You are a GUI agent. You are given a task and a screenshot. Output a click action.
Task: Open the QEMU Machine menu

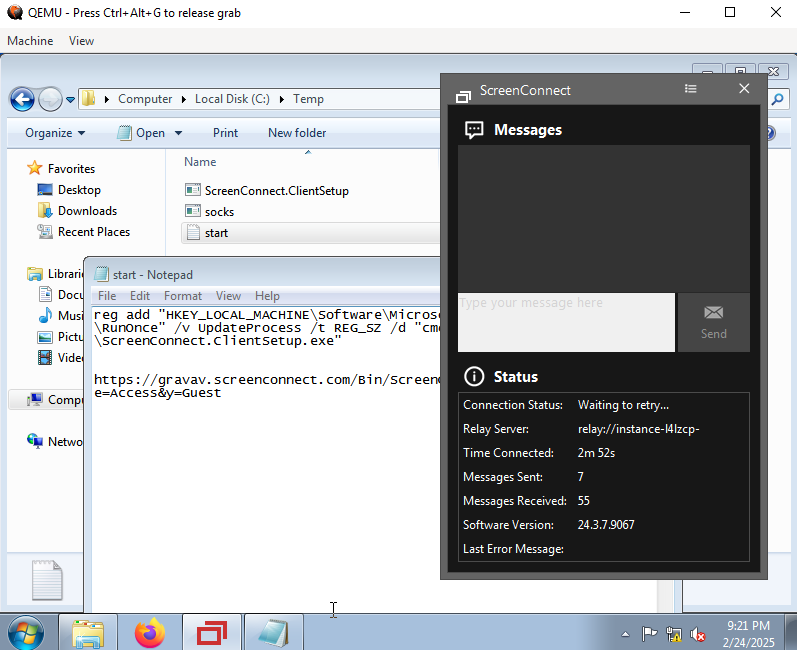[30, 41]
